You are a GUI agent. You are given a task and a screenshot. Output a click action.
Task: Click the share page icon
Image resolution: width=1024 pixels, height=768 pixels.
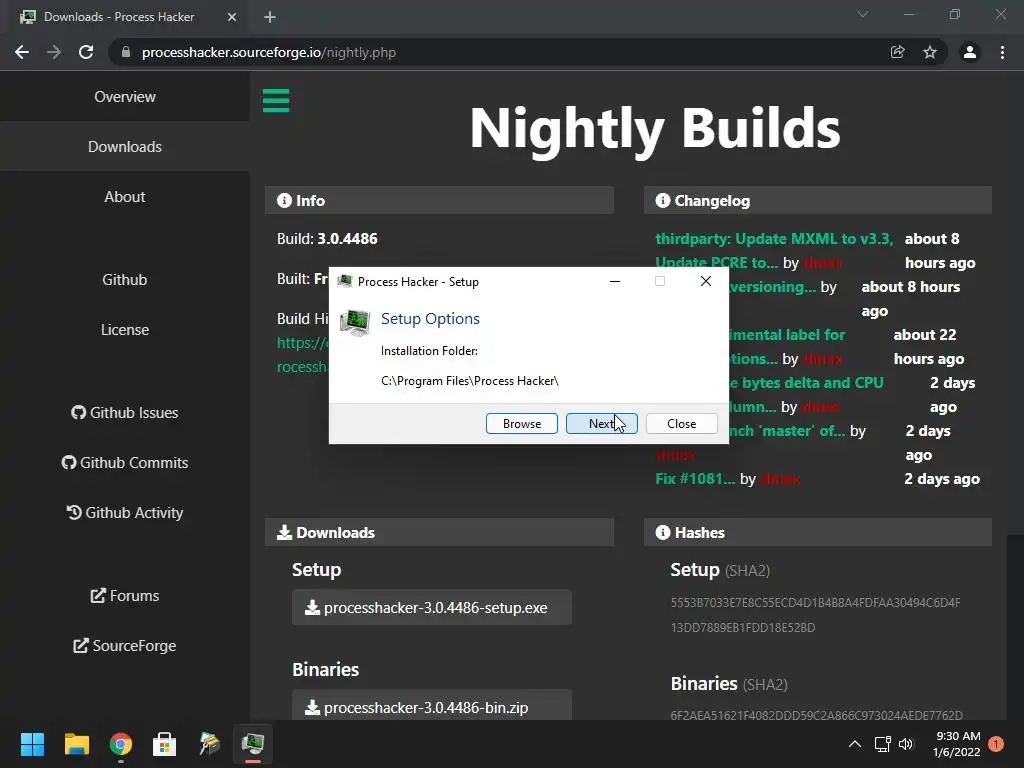(898, 52)
